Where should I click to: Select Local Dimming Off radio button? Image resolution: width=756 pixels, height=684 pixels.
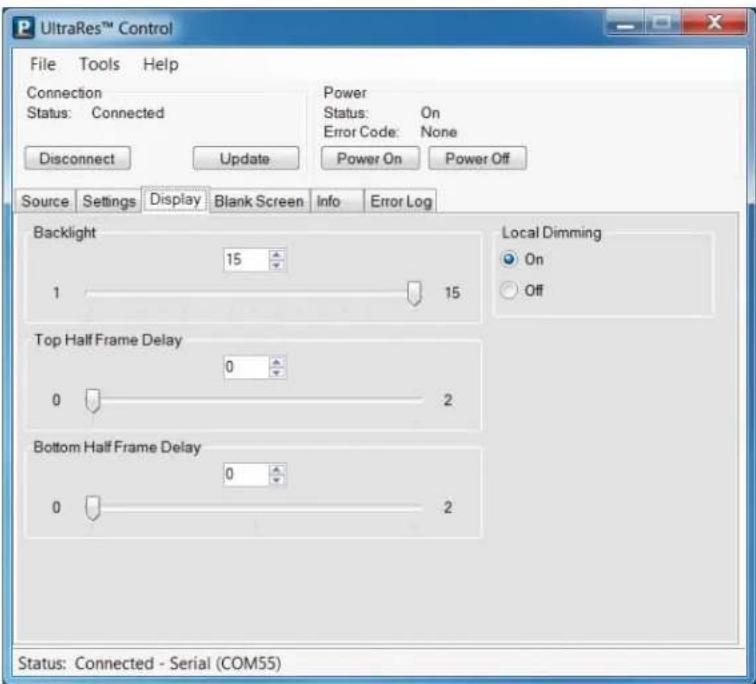pyautogui.click(x=509, y=290)
